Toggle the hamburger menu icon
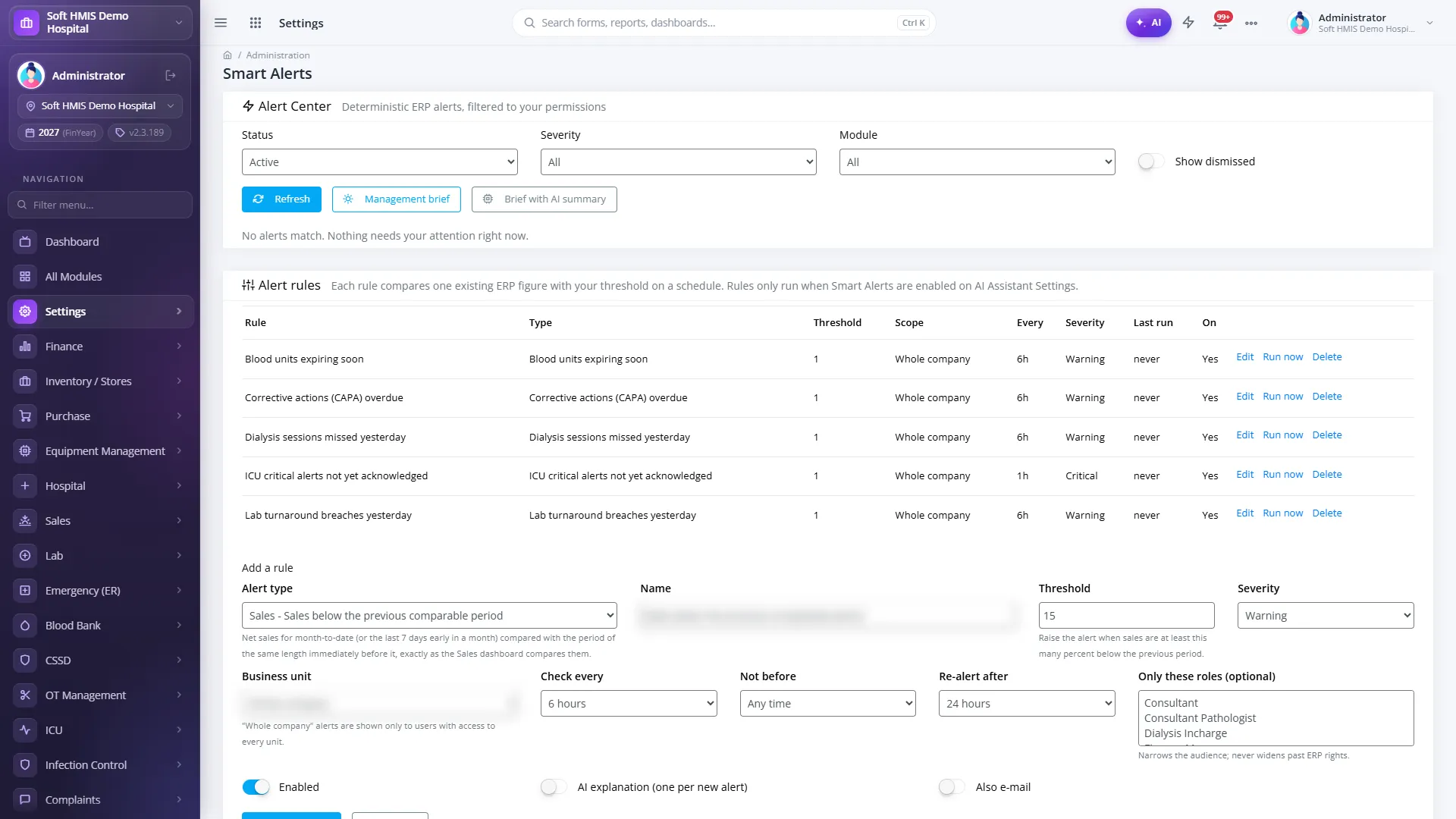 (x=221, y=23)
